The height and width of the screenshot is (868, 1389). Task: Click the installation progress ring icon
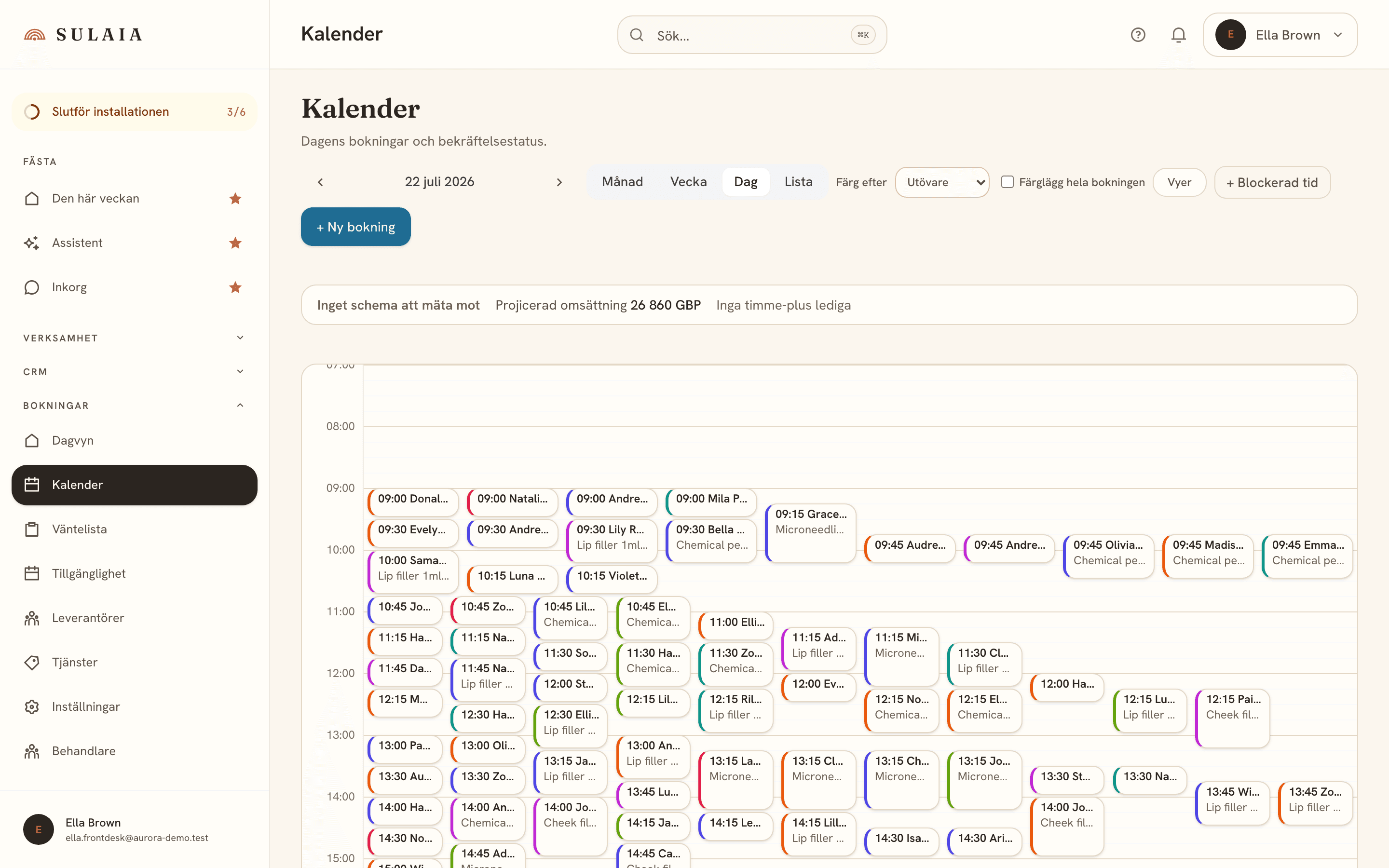[32, 112]
